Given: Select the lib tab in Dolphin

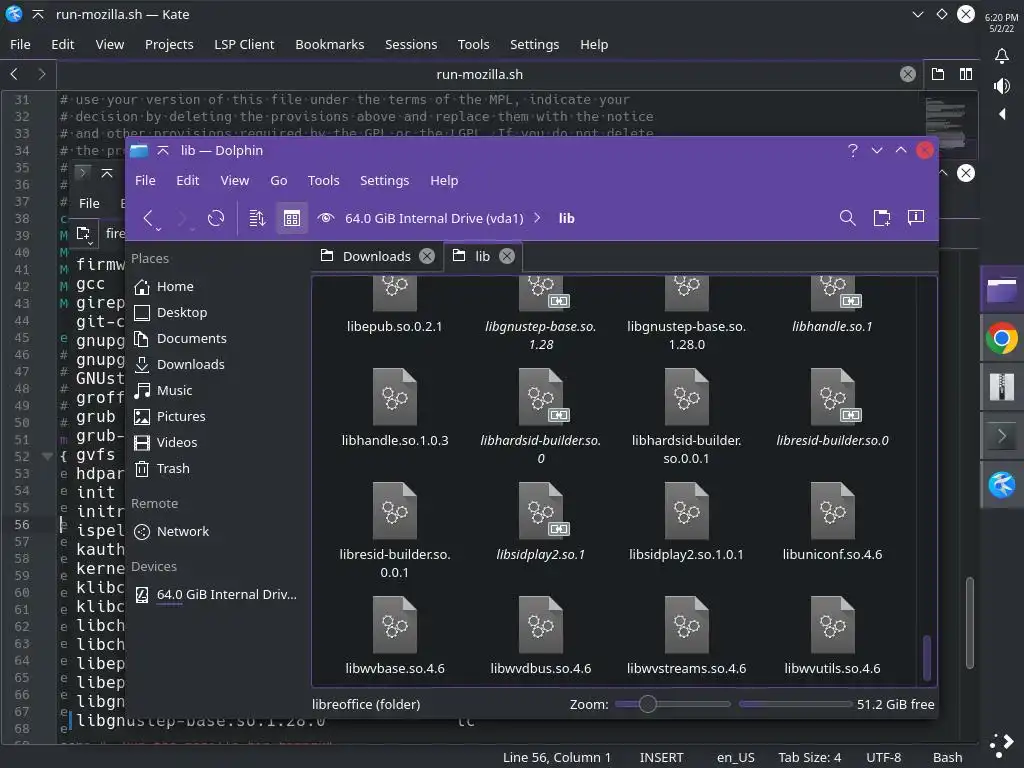Looking at the screenshot, I should click(483, 256).
